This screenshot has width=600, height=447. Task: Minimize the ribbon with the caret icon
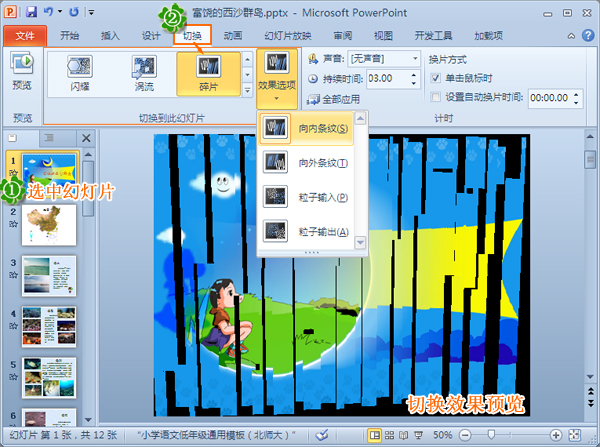click(571, 36)
